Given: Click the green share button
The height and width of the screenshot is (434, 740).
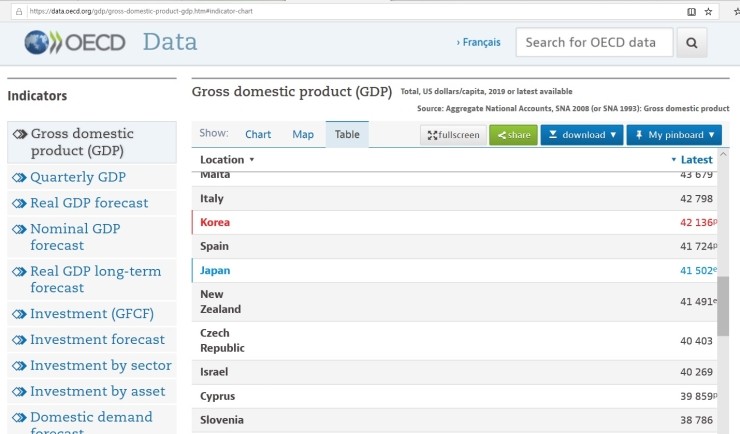Looking at the screenshot, I should (x=513, y=135).
